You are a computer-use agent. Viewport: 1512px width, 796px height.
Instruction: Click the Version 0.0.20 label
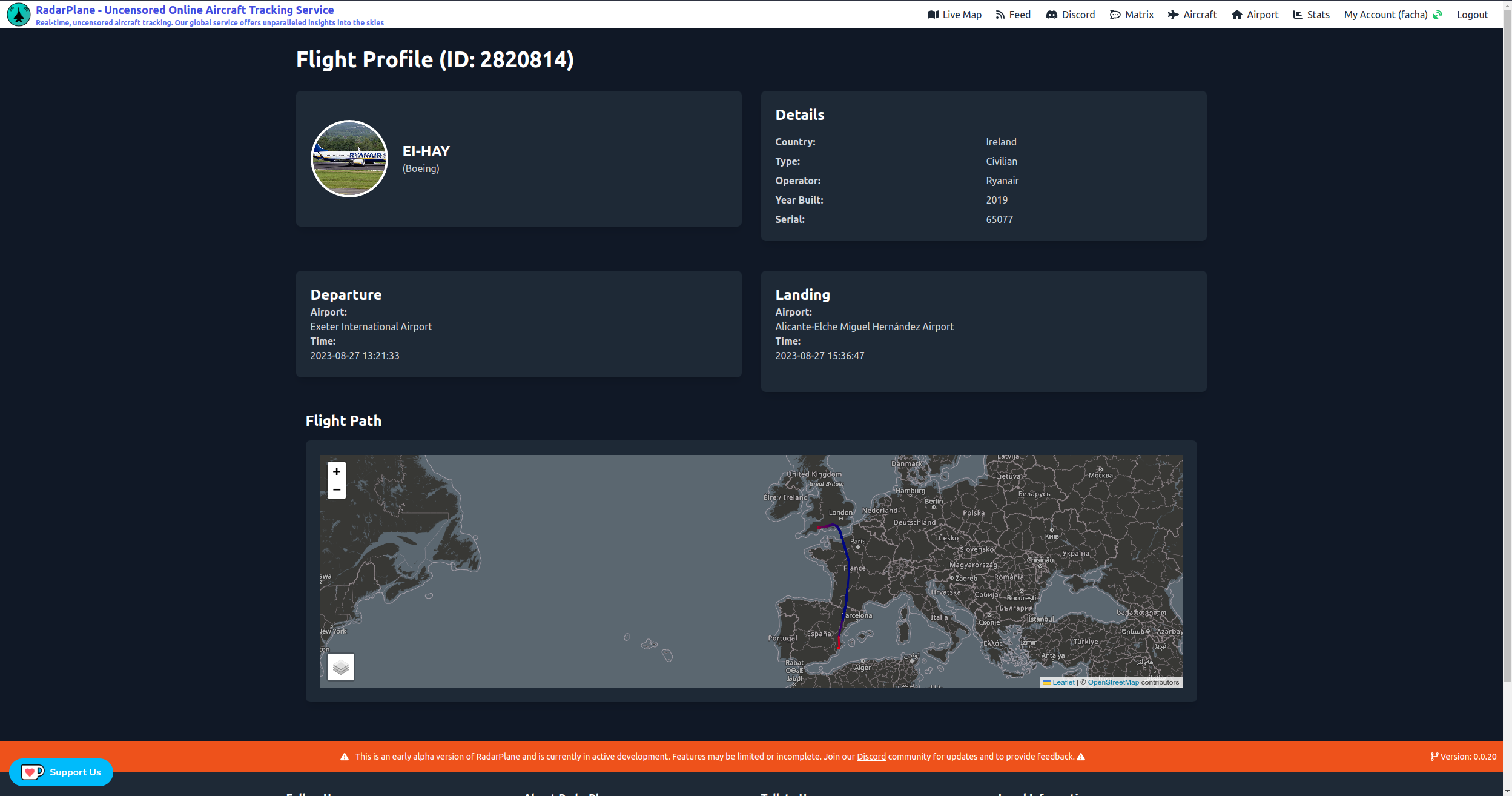click(1468, 757)
